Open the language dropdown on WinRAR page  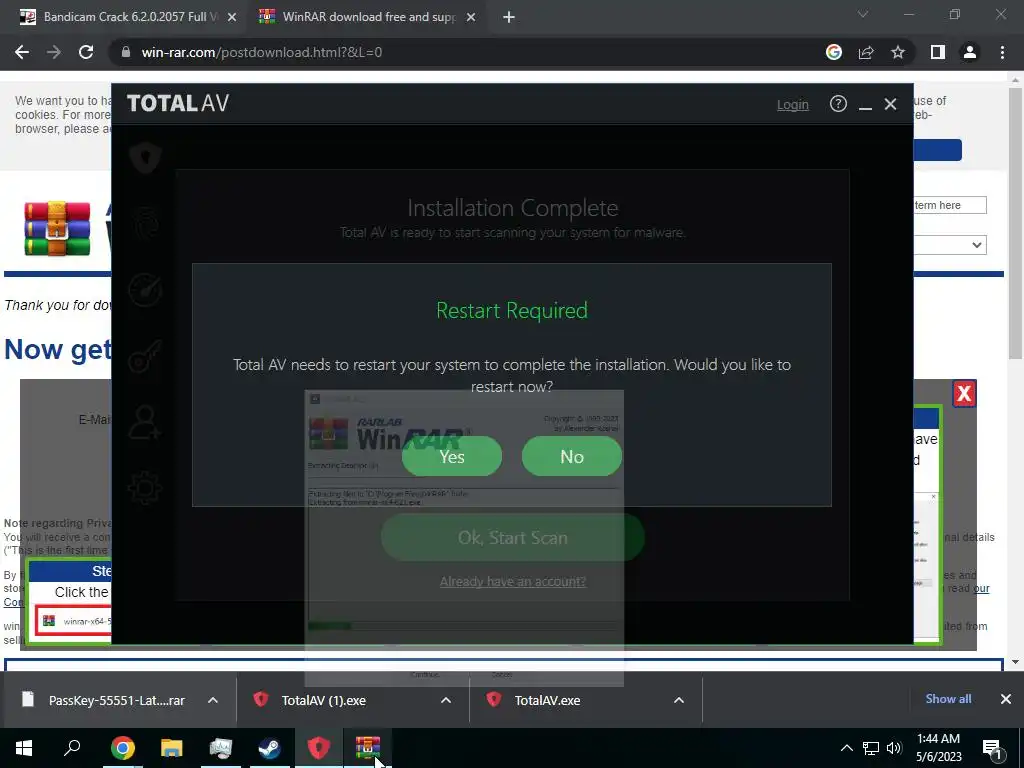950,245
